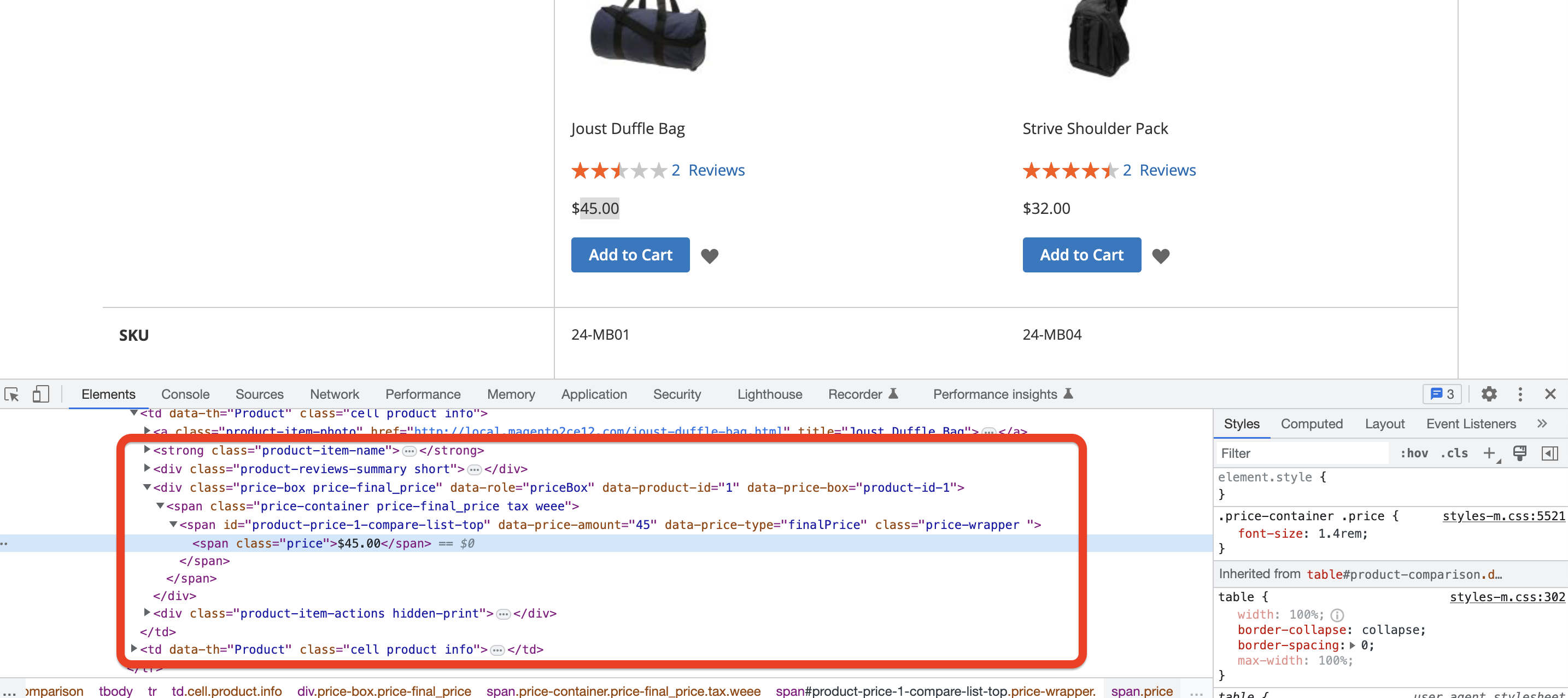Toggle the :hov element state pane
The image size is (1568, 698).
(x=1413, y=452)
